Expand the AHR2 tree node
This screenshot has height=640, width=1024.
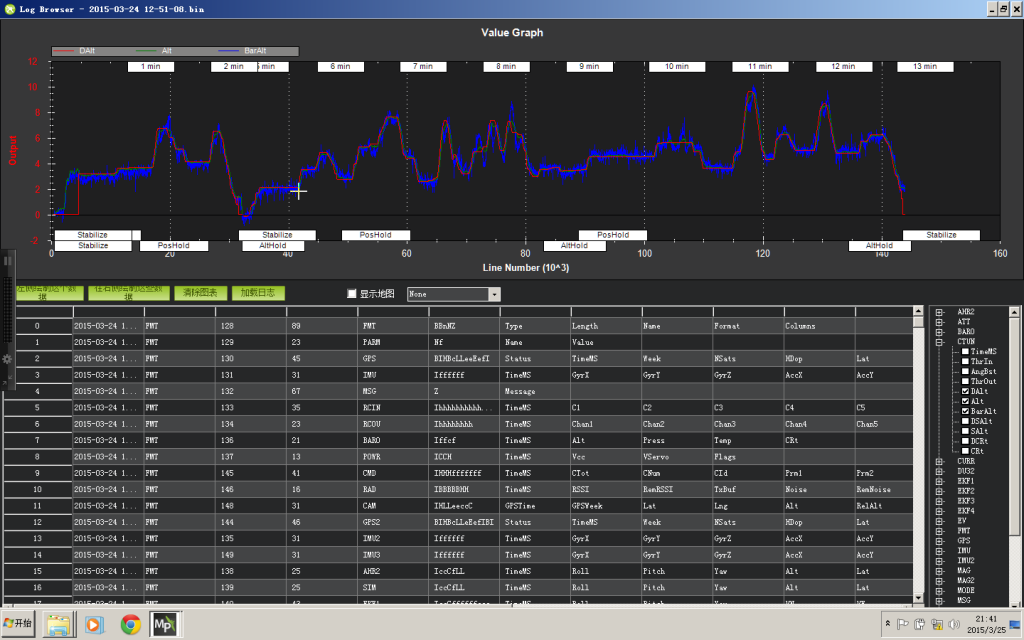click(x=939, y=312)
